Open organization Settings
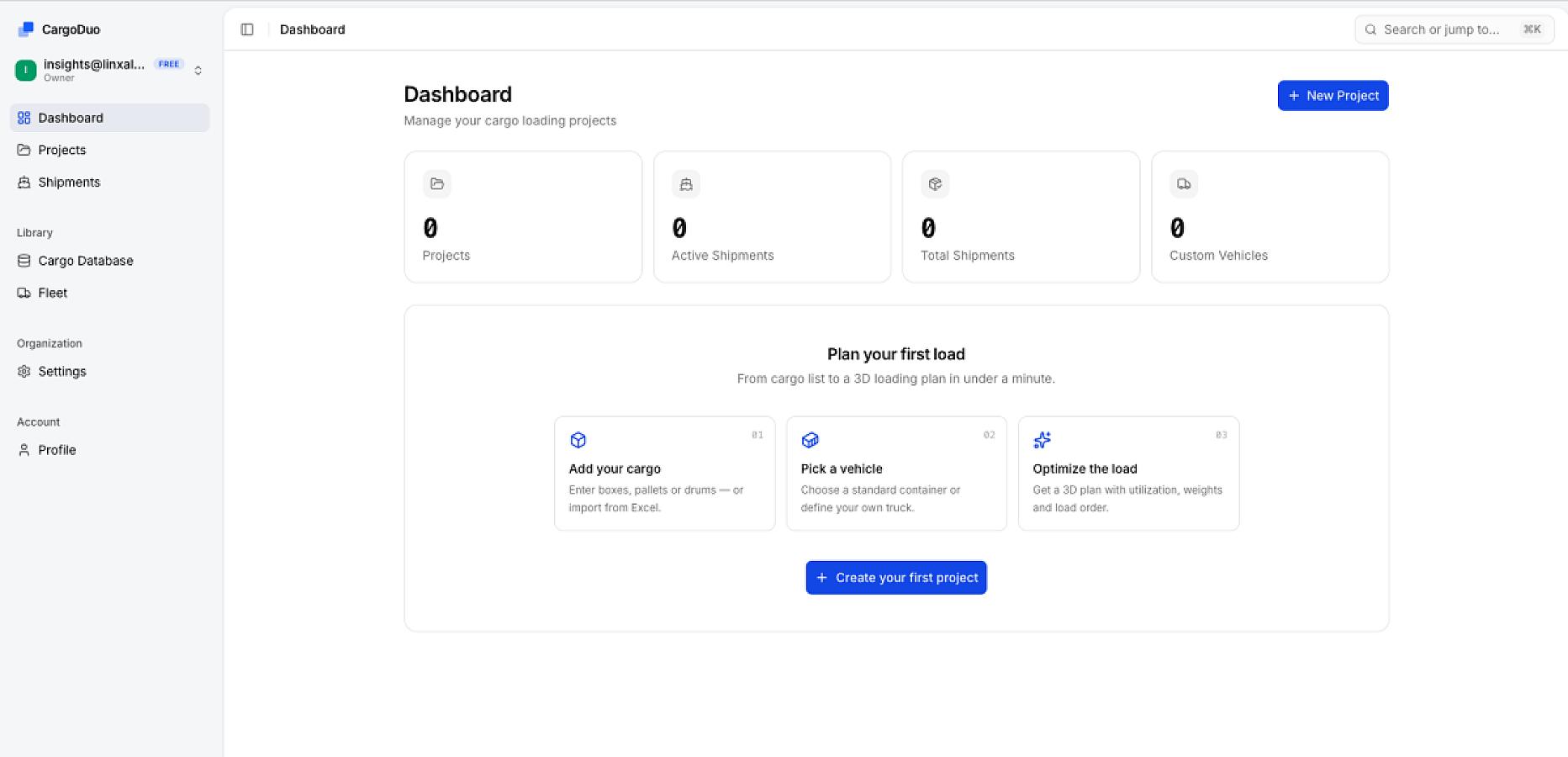1568x757 pixels. tap(109, 371)
